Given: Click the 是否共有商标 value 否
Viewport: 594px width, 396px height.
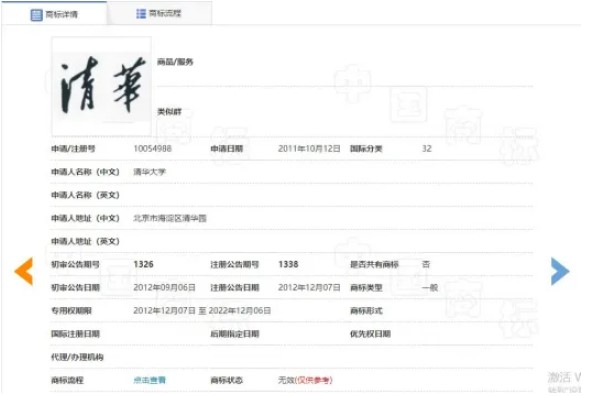Looking at the screenshot, I should [426, 264].
